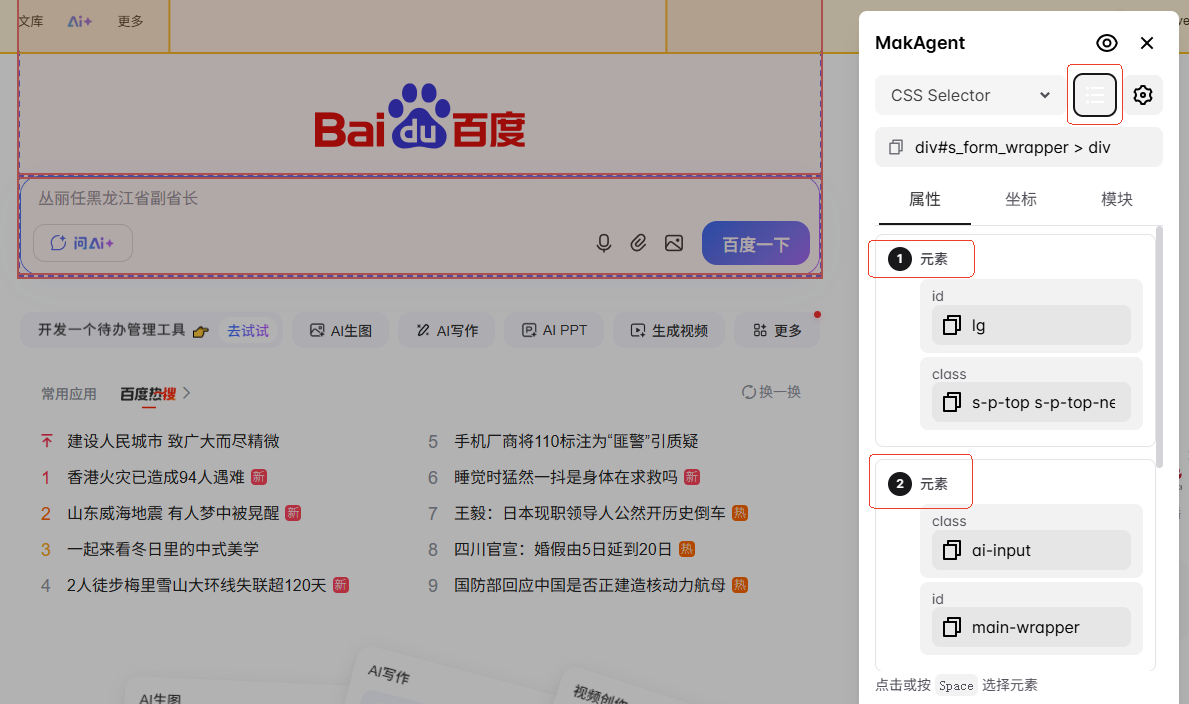Image resolution: width=1189 pixels, height=704 pixels.
Task: Click the image search icon
Action: (674, 243)
